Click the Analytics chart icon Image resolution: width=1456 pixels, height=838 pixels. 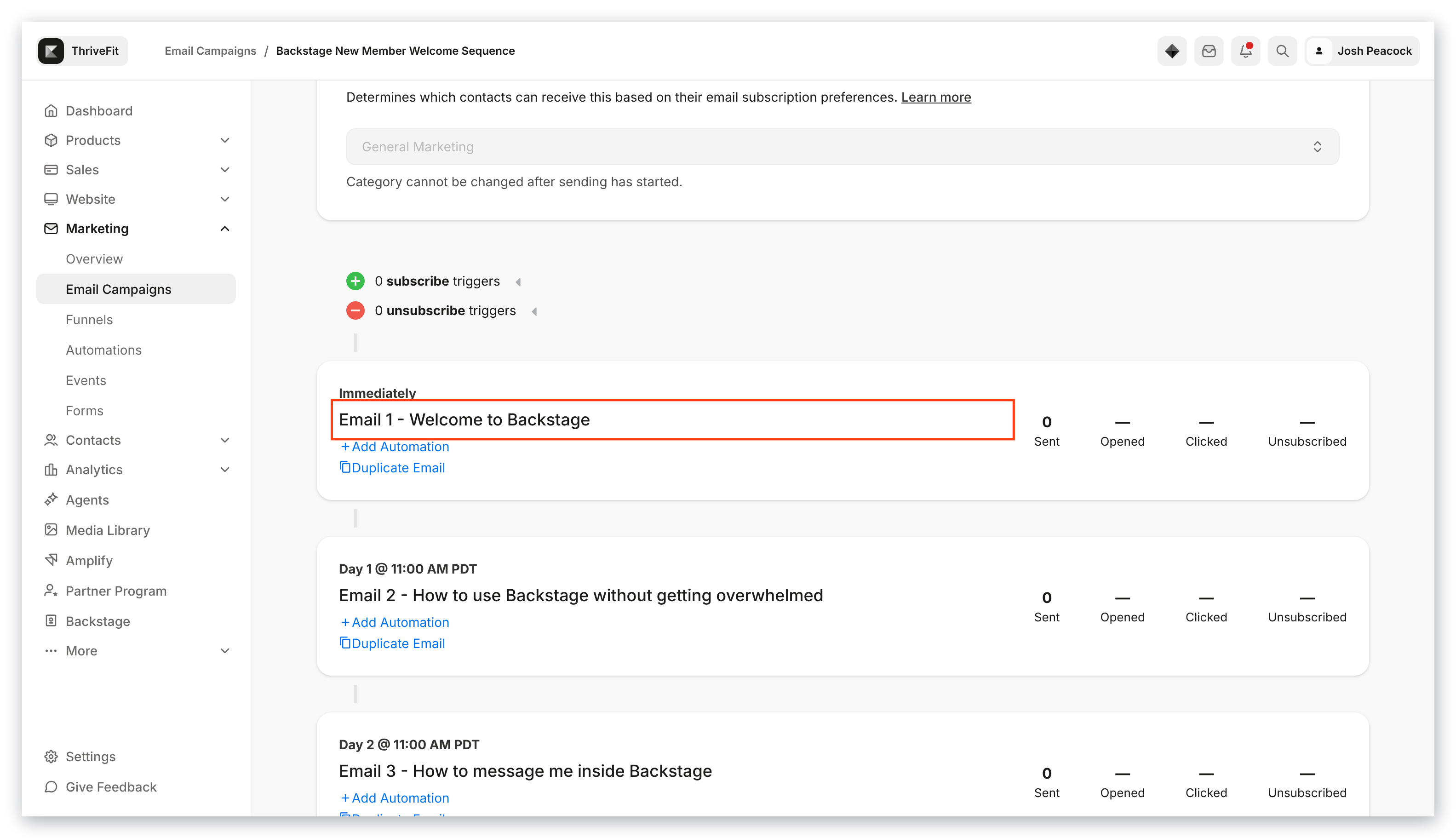click(51, 469)
